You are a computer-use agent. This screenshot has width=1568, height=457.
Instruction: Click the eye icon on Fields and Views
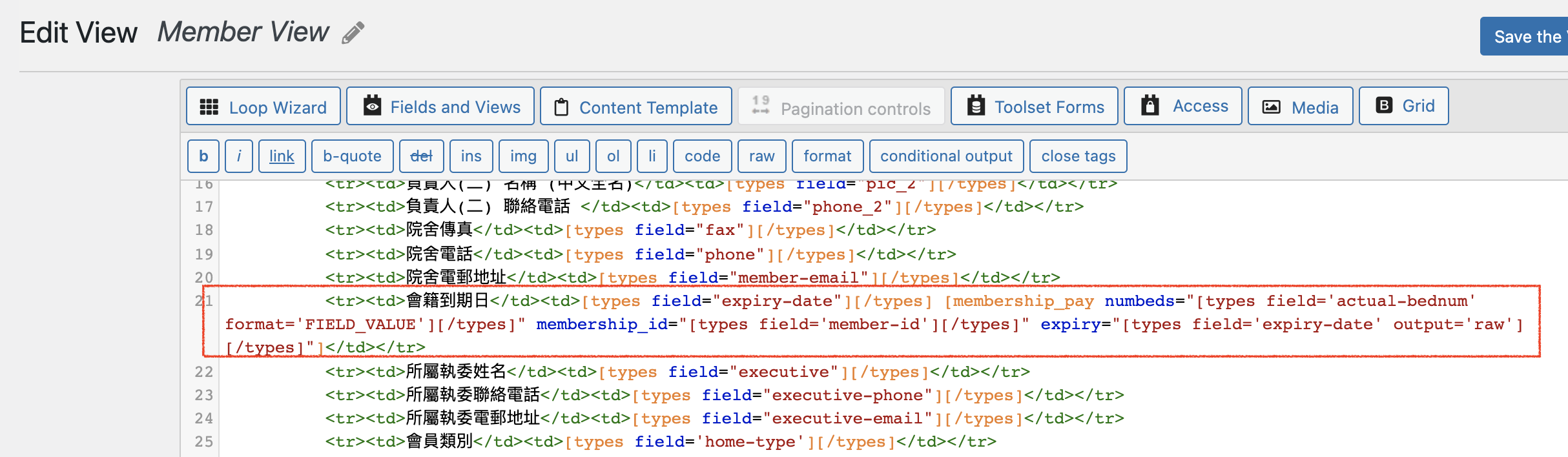click(x=372, y=106)
